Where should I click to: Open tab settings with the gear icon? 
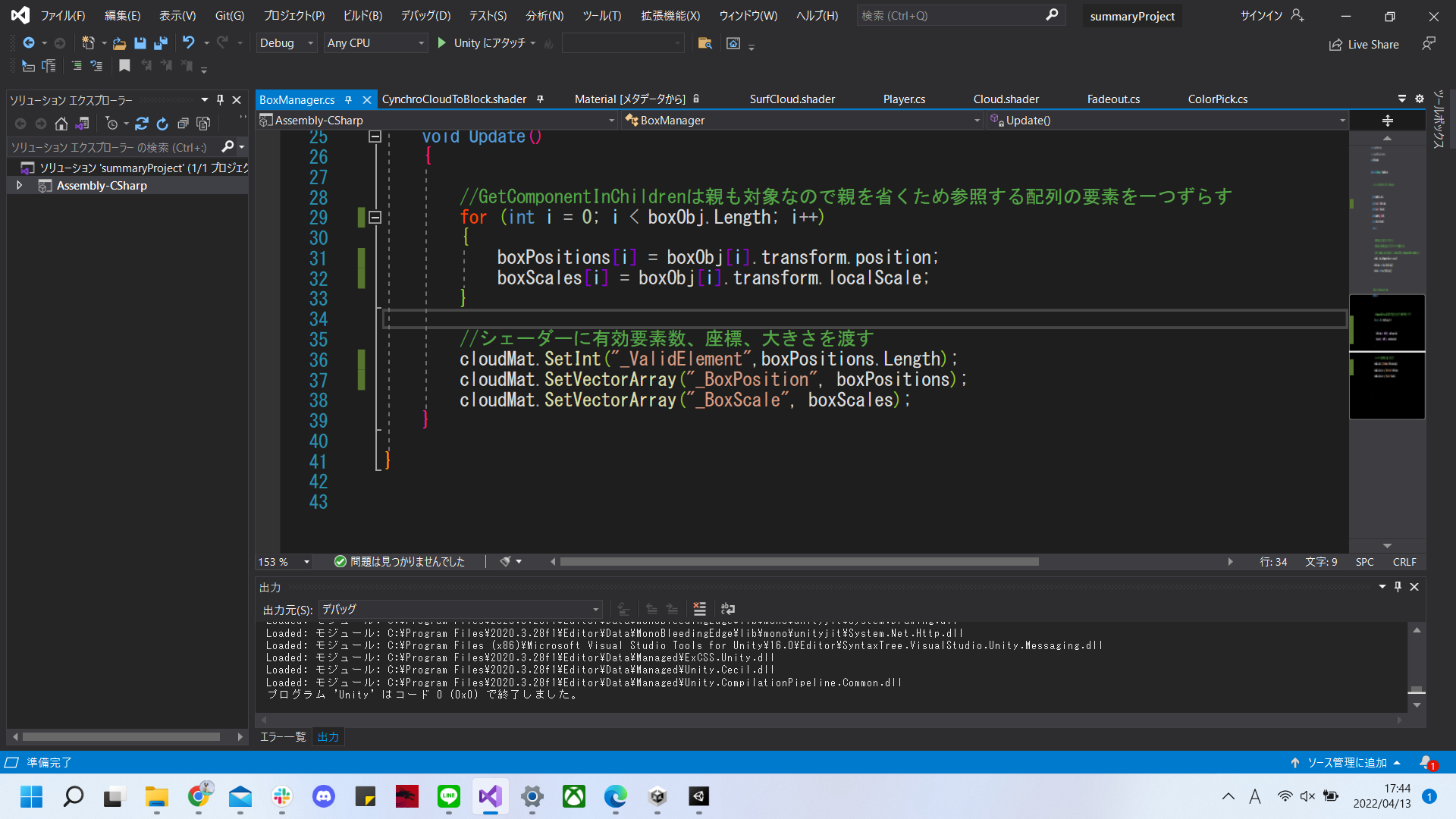[1420, 99]
